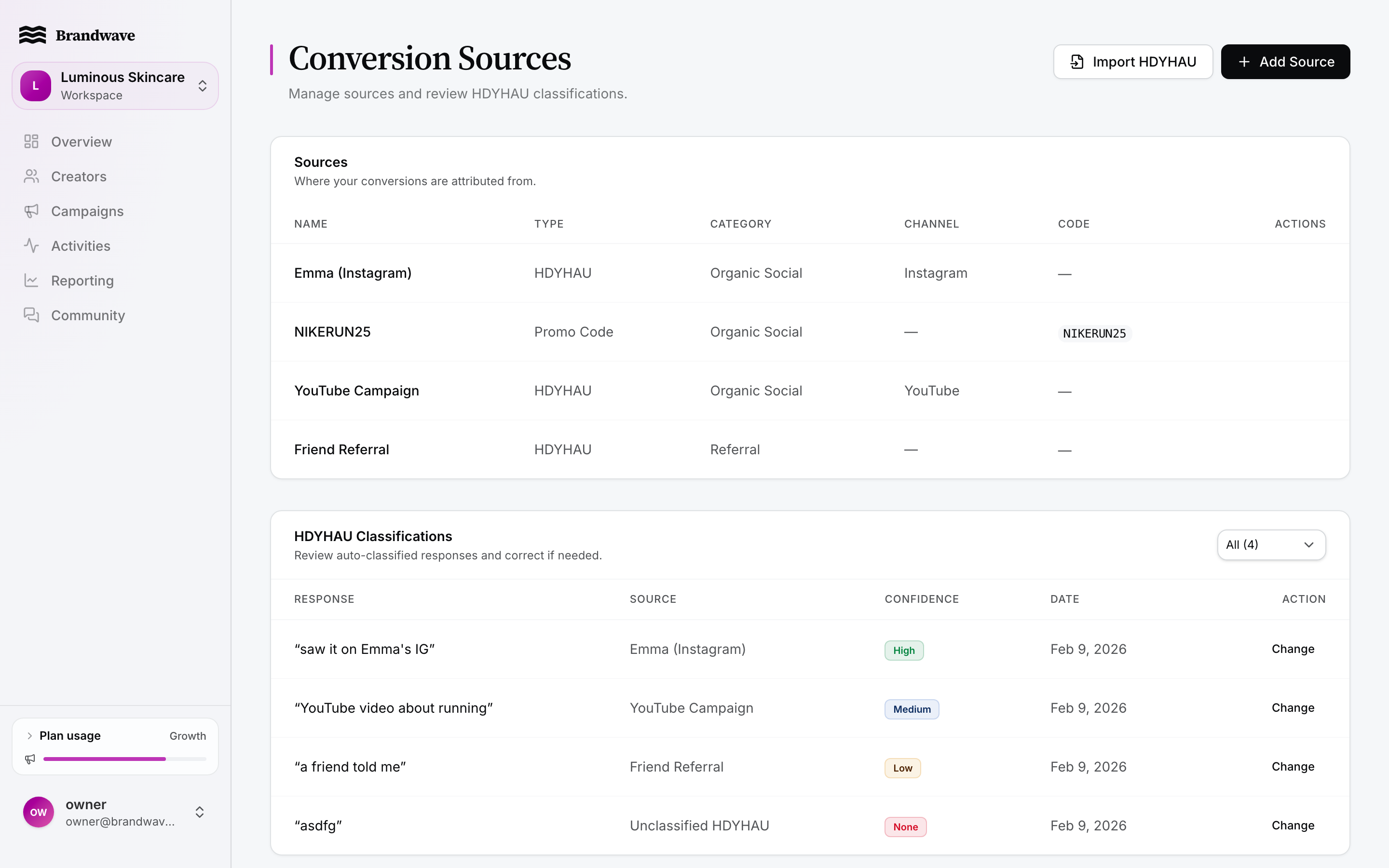Click the High confidence badge
The height and width of the screenshot is (868, 1389).
click(x=903, y=651)
